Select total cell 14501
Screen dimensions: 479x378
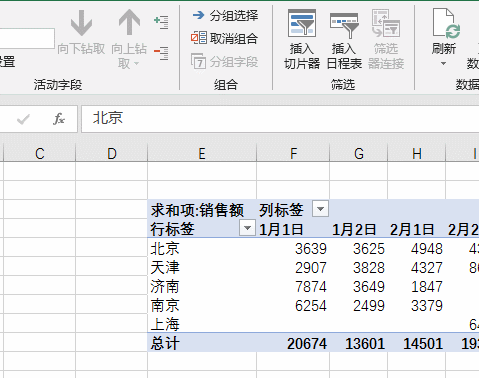pyautogui.click(x=417, y=343)
